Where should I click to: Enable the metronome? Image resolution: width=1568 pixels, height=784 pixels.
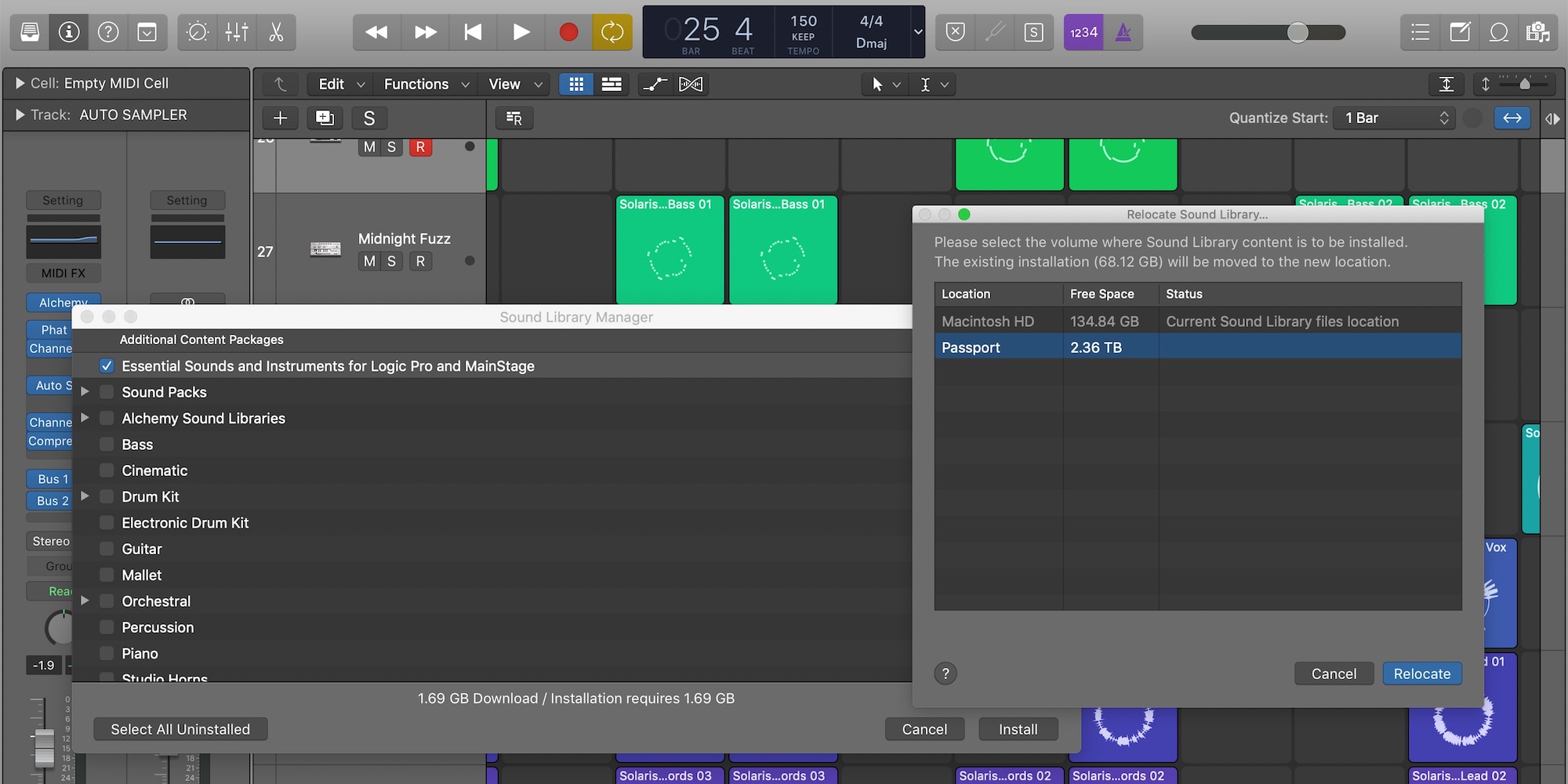click(1123, 32)
